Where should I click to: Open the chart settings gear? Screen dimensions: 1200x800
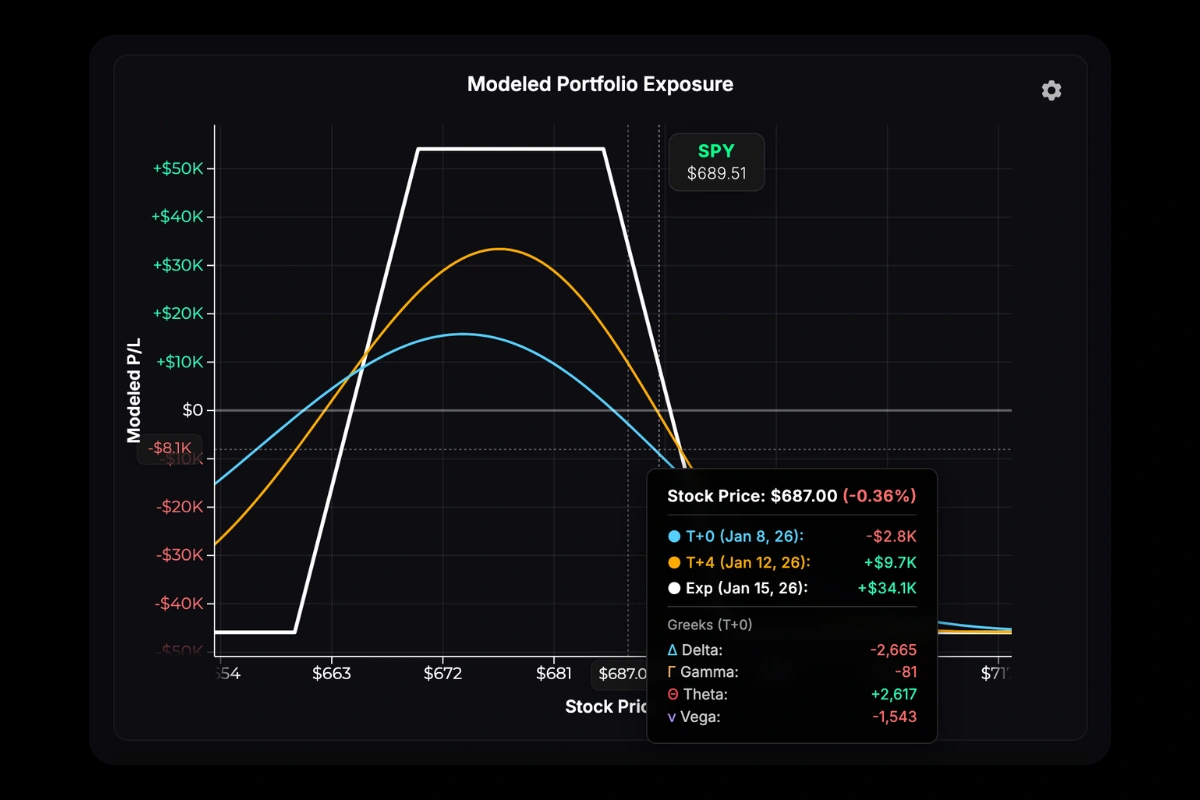[1051, 90]
